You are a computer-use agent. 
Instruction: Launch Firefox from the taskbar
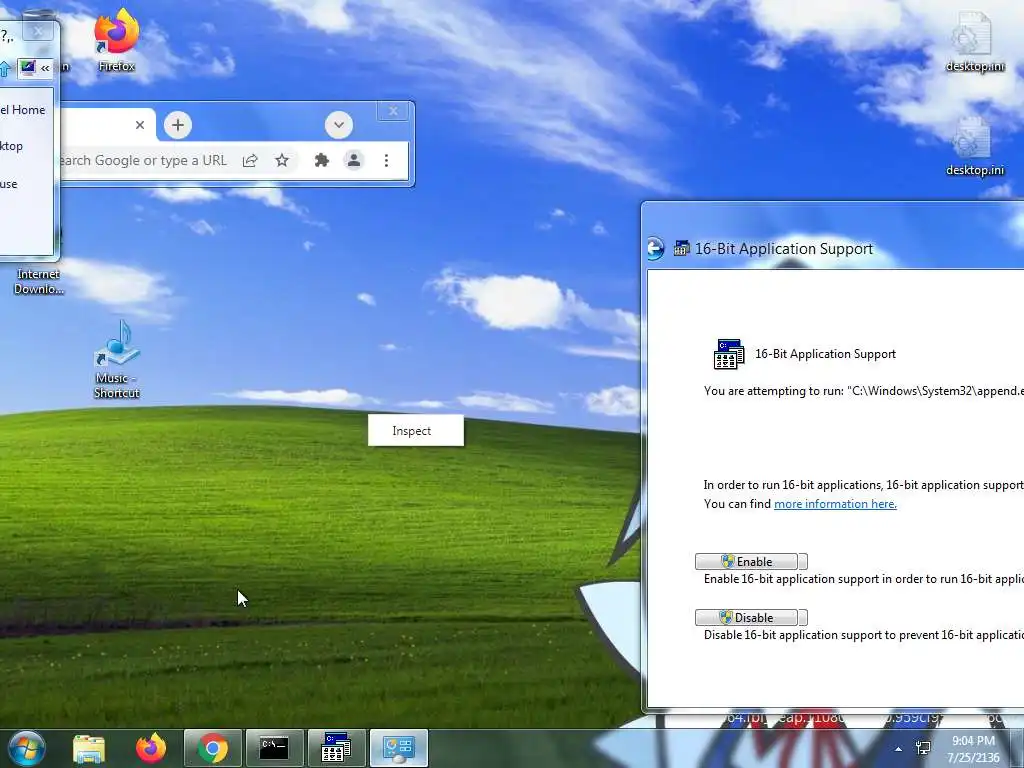pos(151,748)
